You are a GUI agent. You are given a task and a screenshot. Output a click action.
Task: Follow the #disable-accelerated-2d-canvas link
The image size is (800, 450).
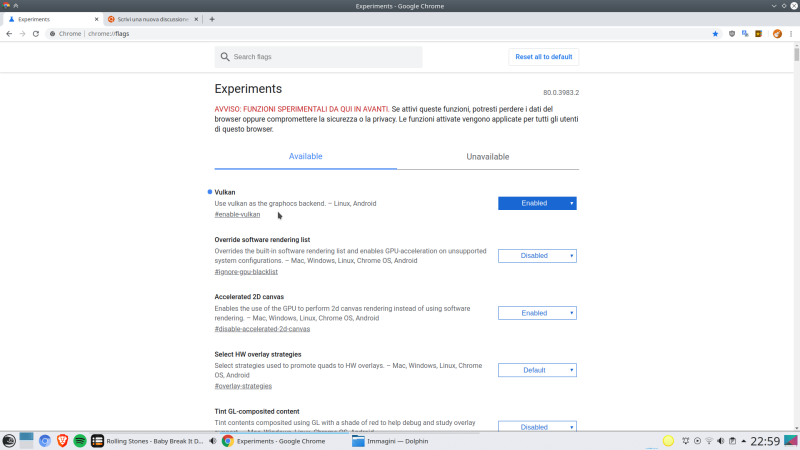pyautogui.click(x=262, y=329)
